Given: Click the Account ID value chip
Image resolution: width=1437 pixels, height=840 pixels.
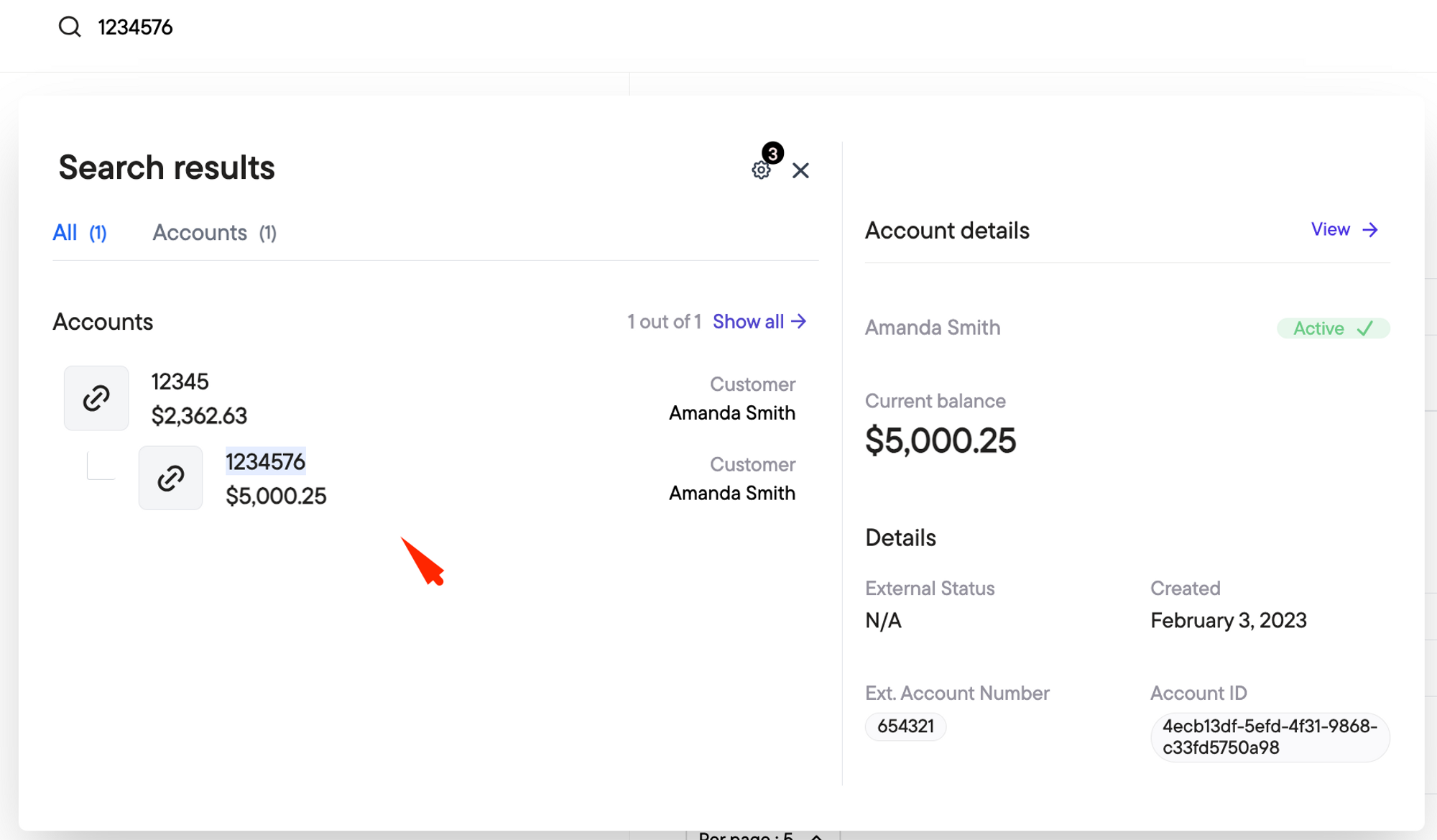Looking at the screenshot, I should click(x=1269, y=737).
